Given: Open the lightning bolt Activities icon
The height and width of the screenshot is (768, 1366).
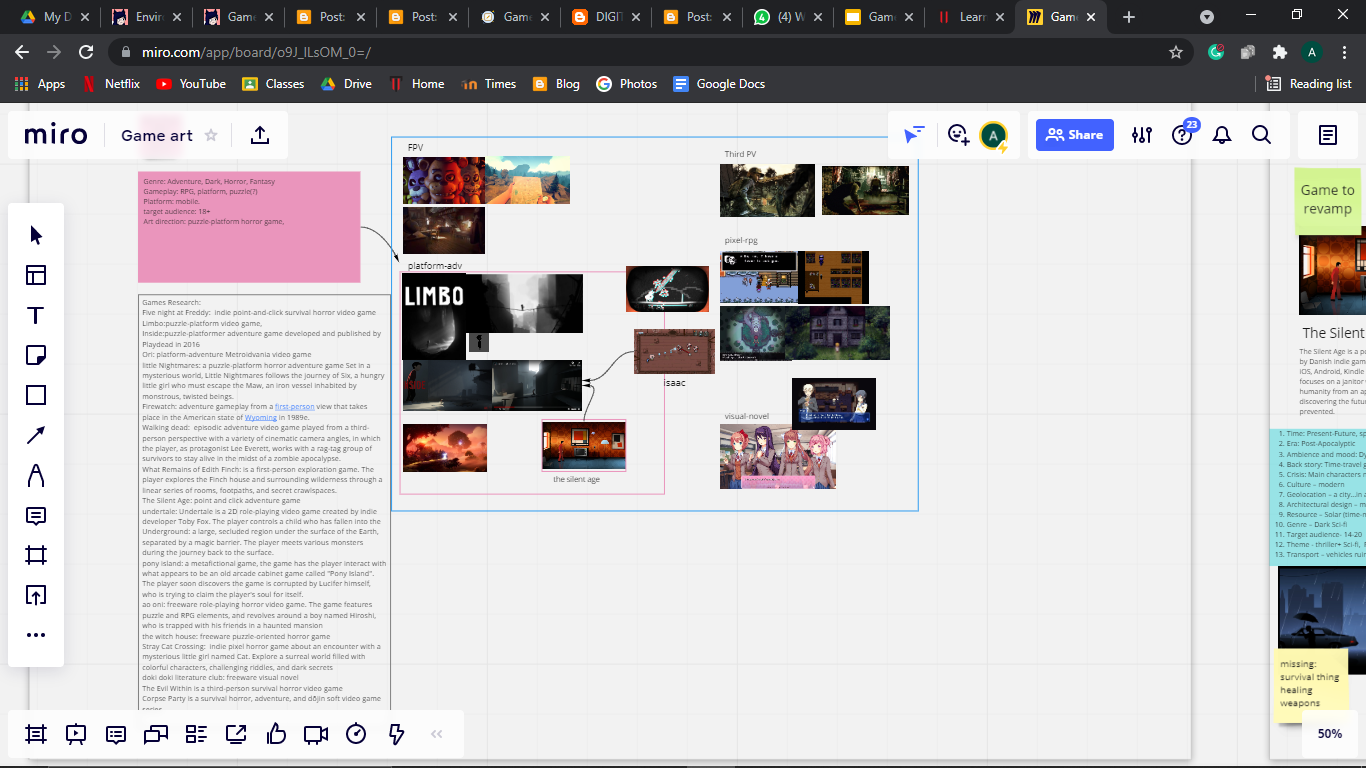Looking at the screenshot, I should click(x=396, y=734).
